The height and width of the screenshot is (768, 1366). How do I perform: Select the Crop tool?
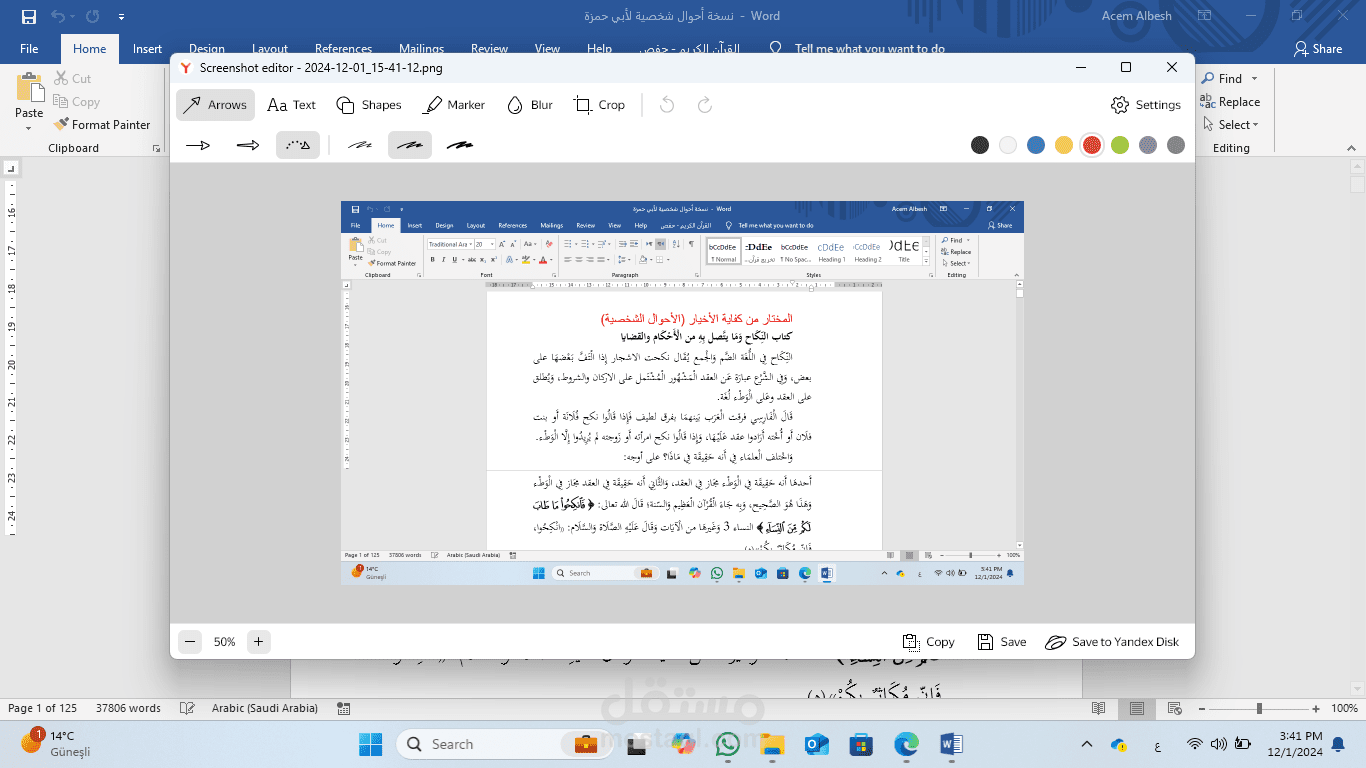(x=599, y=105)
